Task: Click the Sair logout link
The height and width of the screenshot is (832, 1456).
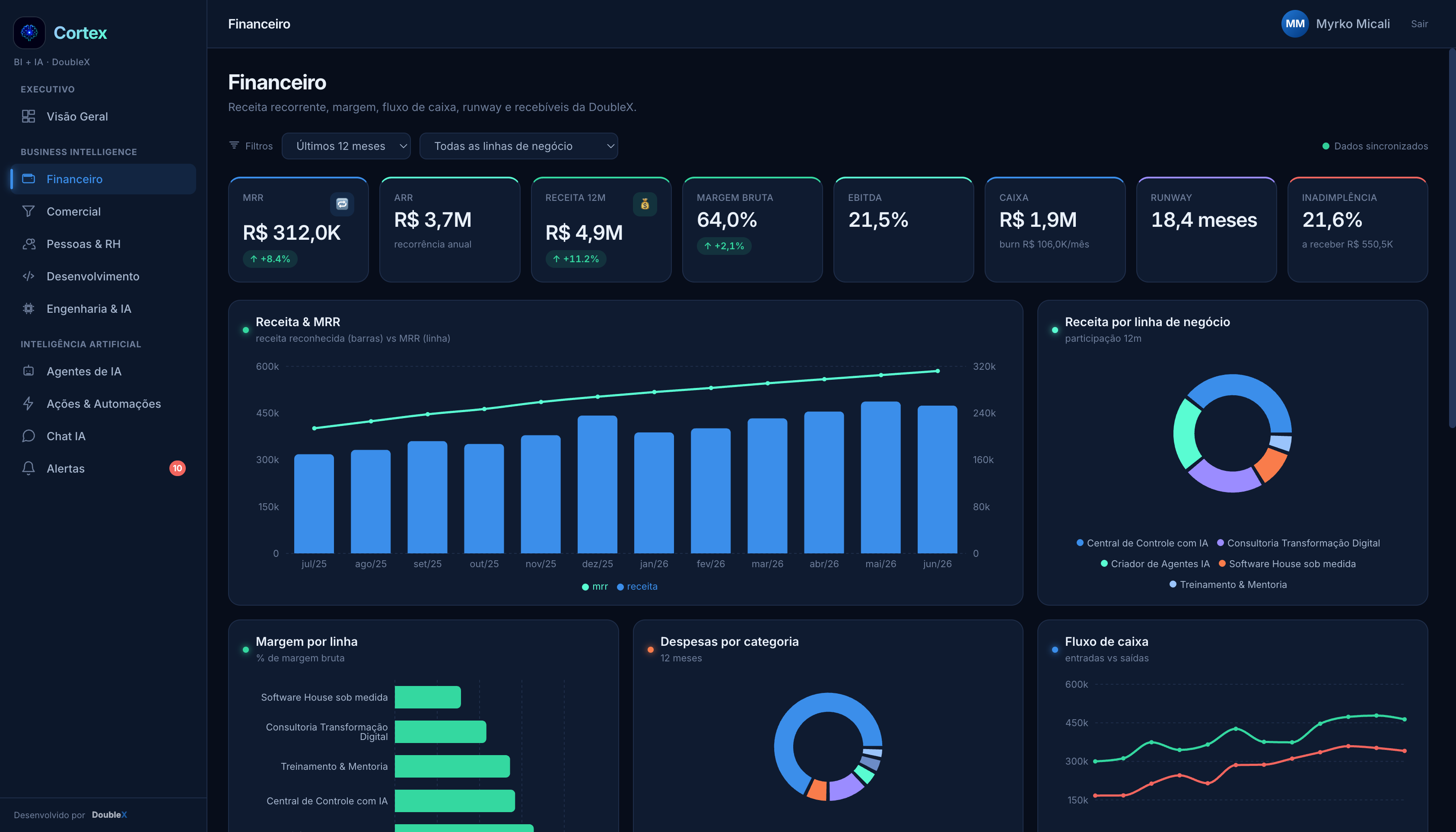Action: pos(1419,24)
